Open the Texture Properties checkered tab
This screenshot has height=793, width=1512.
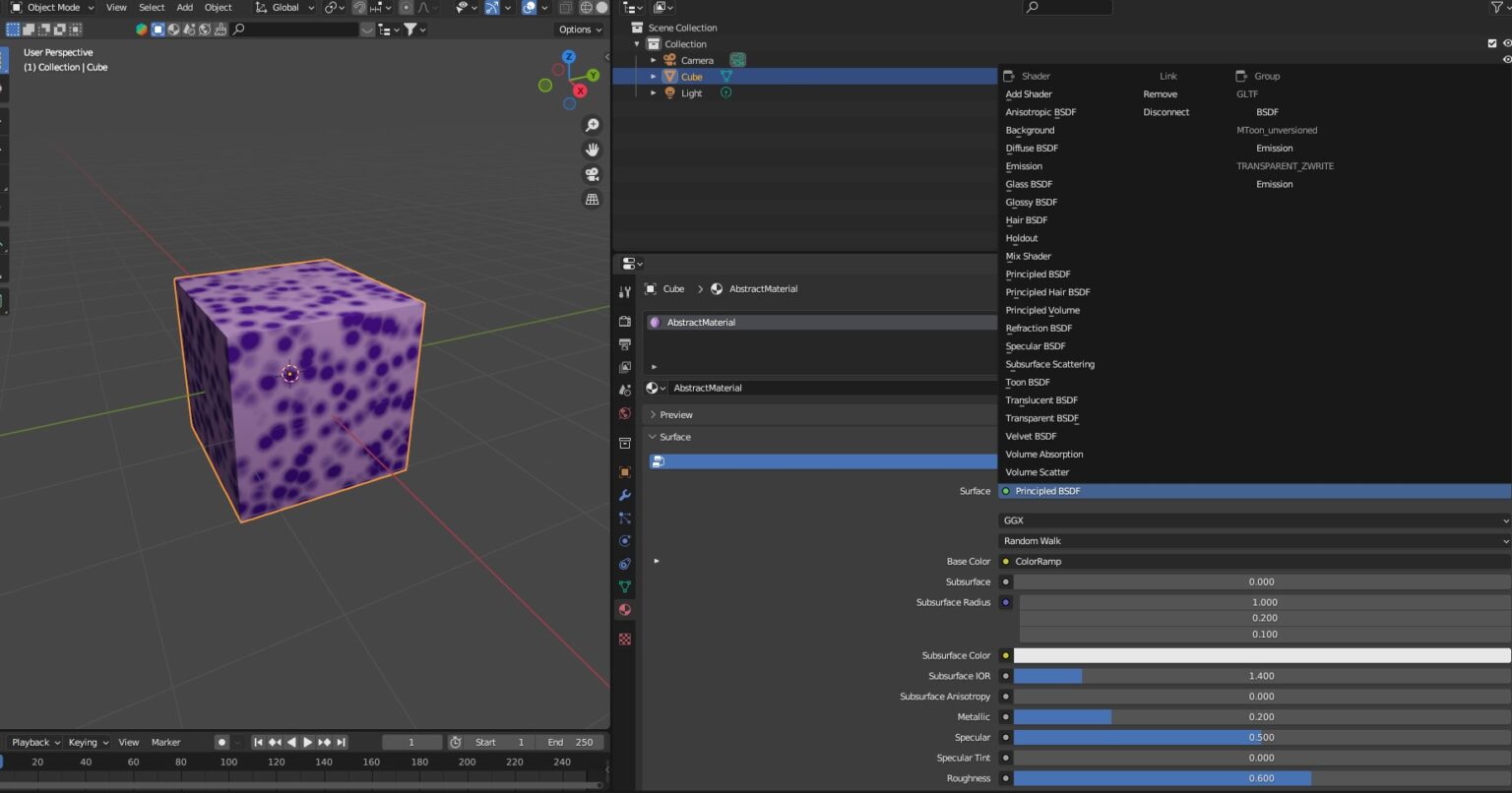click(624, 639)
